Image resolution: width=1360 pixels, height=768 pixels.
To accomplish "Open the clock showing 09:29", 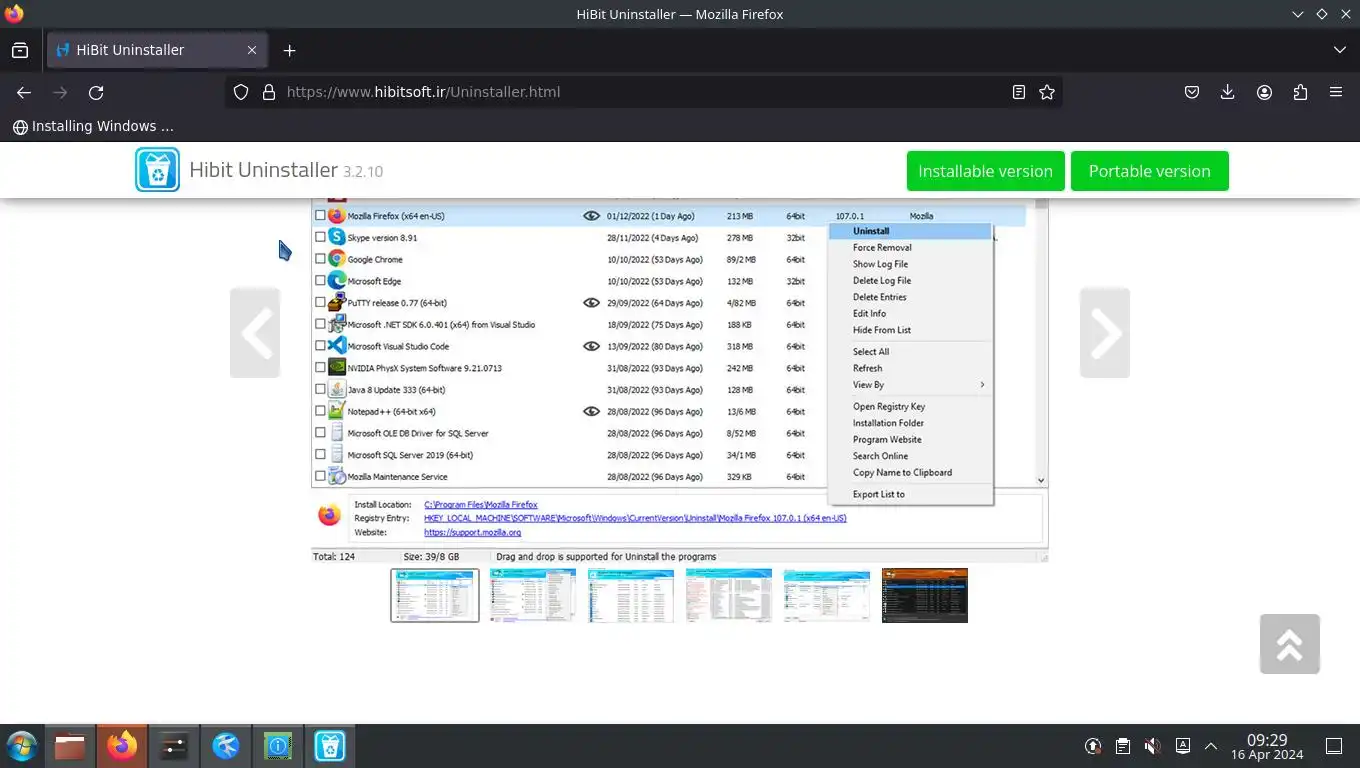I will [x=1267, y=746].
